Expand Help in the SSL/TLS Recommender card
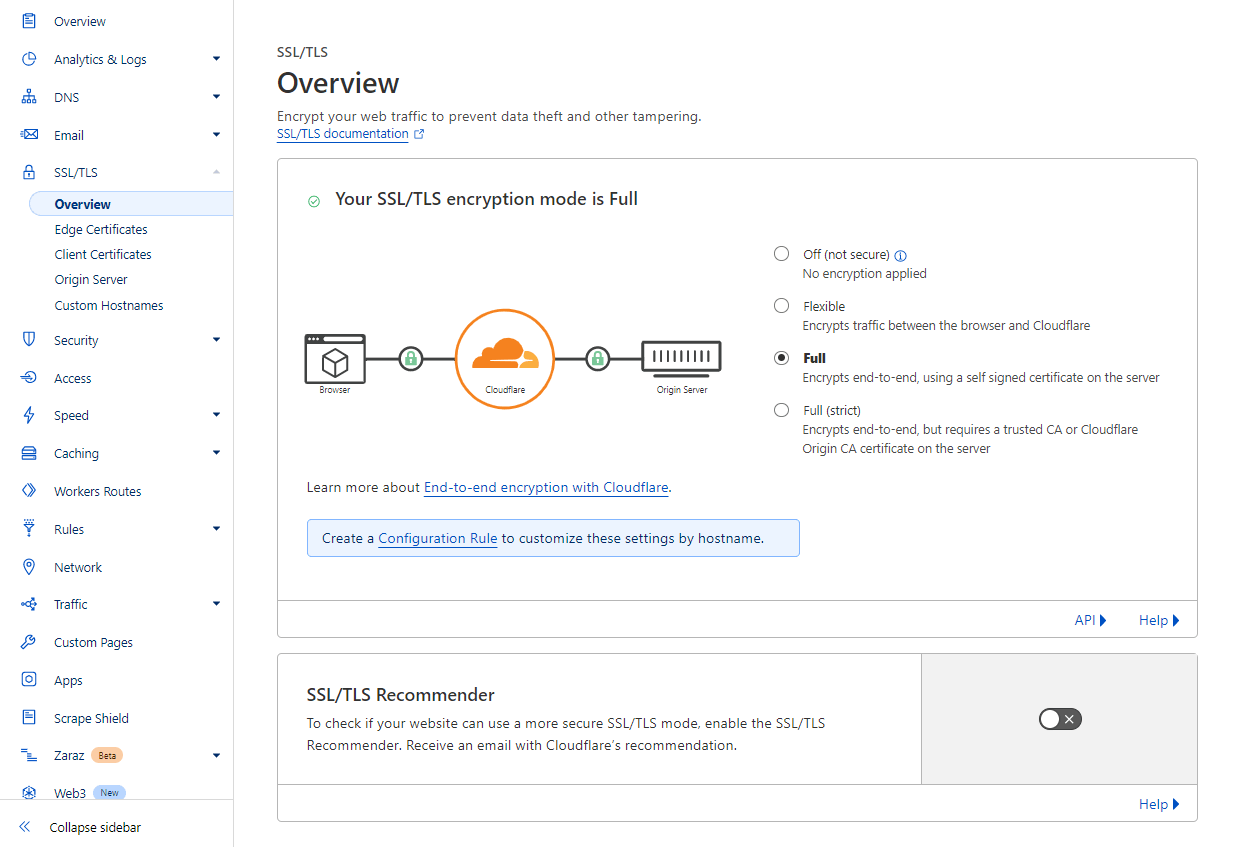The height and width of the screenshot is (847, 1251). (1159, 804)
